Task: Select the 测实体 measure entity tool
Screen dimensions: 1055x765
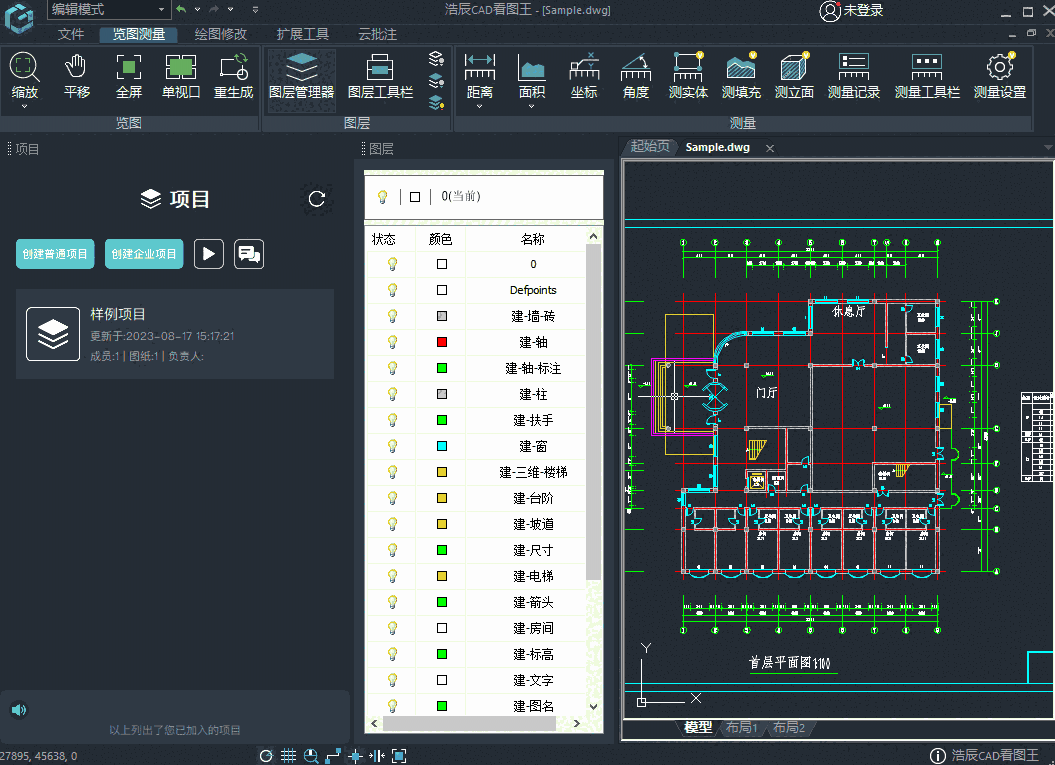Action: tap(688, 75)
